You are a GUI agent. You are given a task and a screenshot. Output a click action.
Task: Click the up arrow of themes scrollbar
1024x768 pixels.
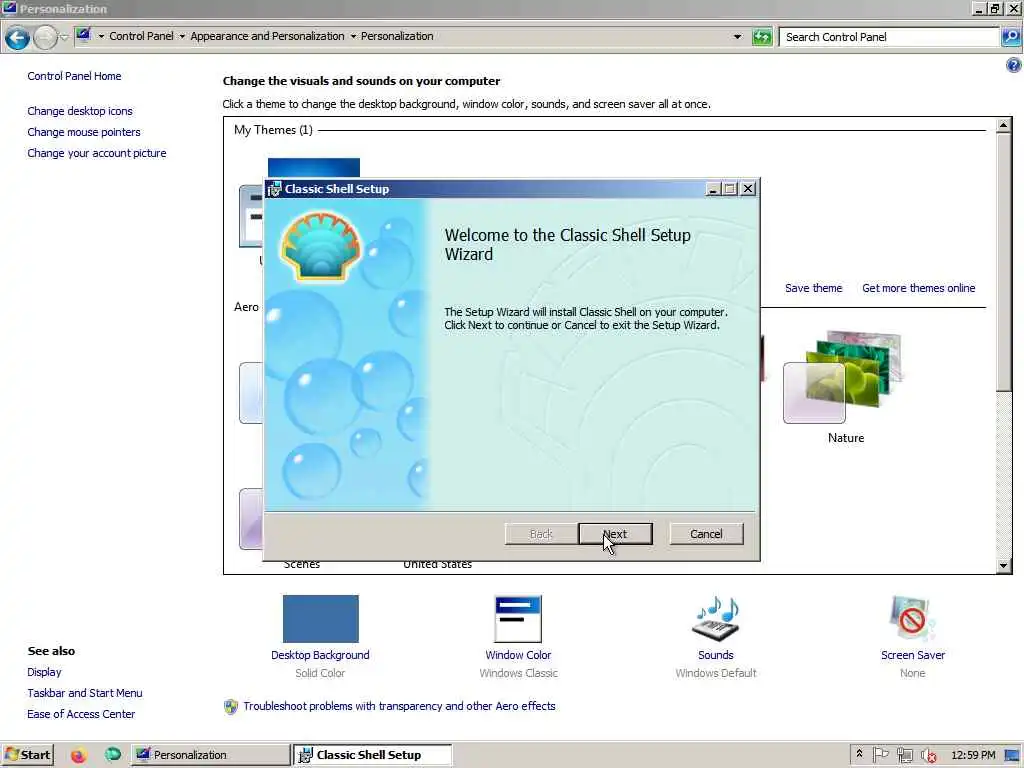(x=1004, y=125)
